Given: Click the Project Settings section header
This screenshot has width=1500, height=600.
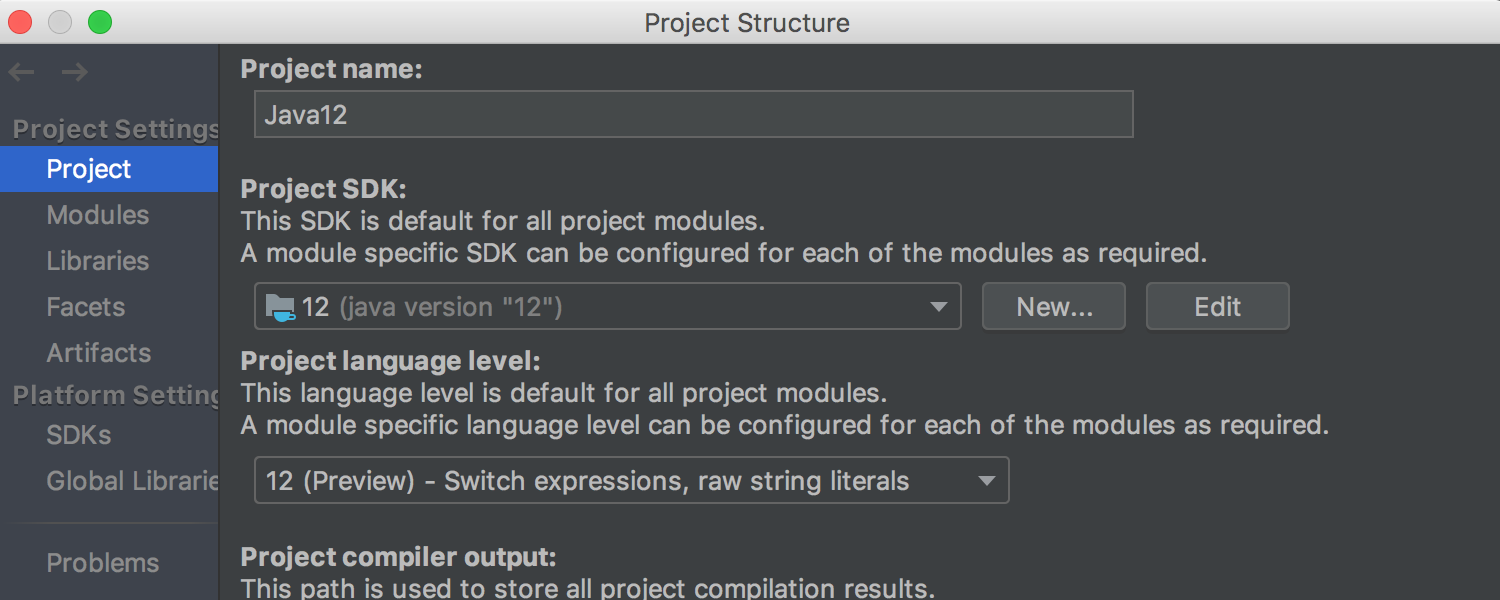Looking at the screenshot, I should (x=113, y=128).
